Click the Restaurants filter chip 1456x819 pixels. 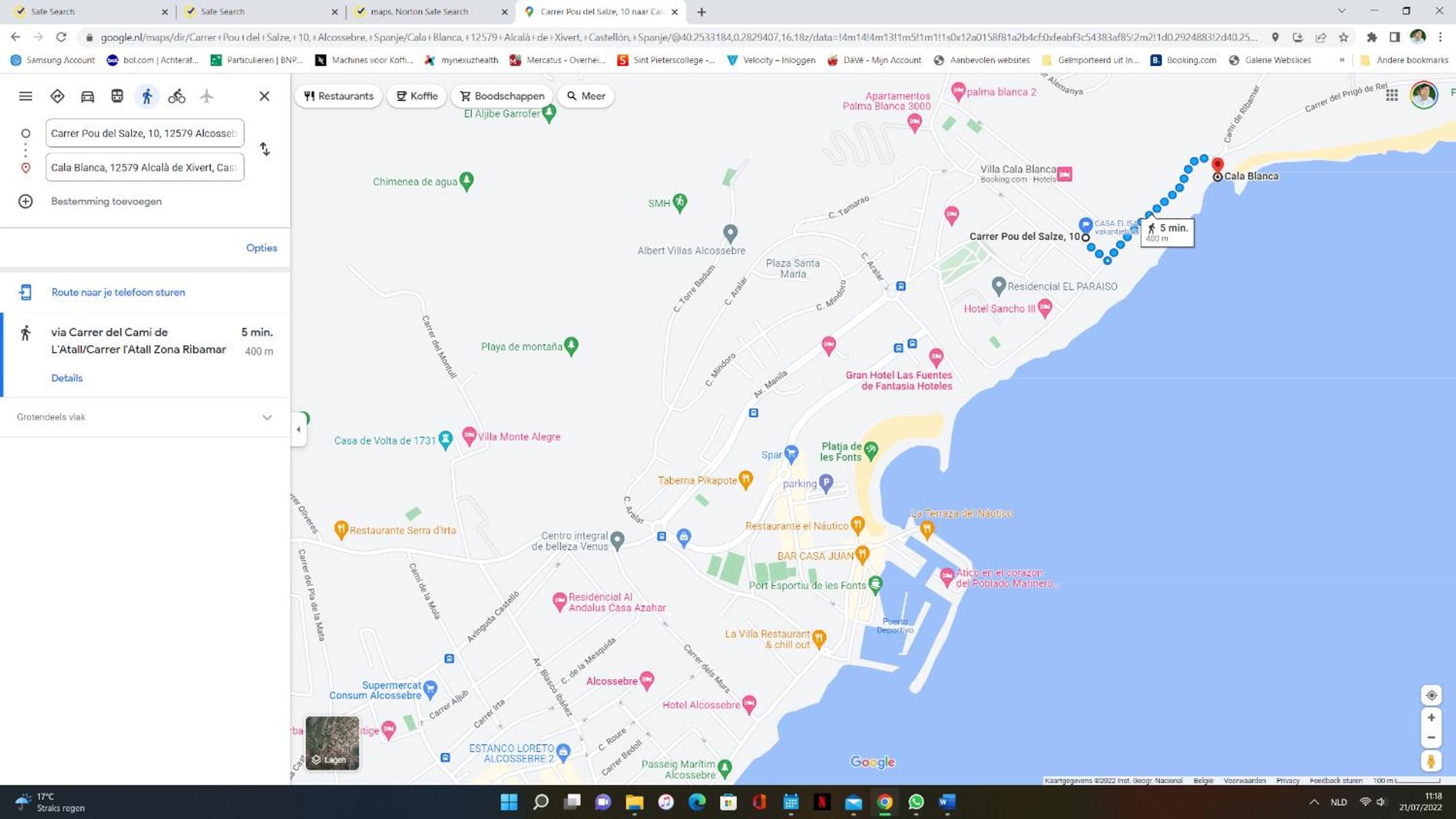coord(339,96)
